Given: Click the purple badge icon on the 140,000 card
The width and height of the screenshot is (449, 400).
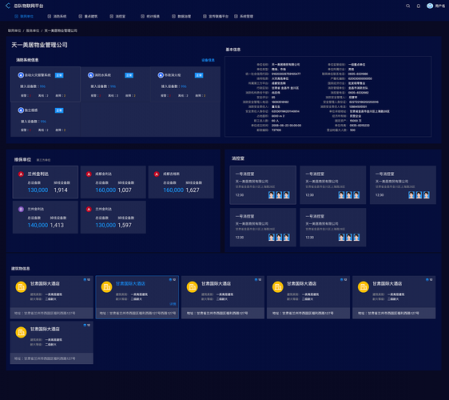Looking at the screenshot, I should [x=21, y=209].
